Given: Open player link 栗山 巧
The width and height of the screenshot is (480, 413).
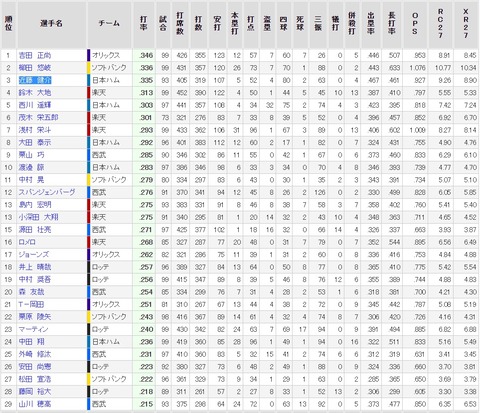Looking at the screenshot, I should point(31,155).
